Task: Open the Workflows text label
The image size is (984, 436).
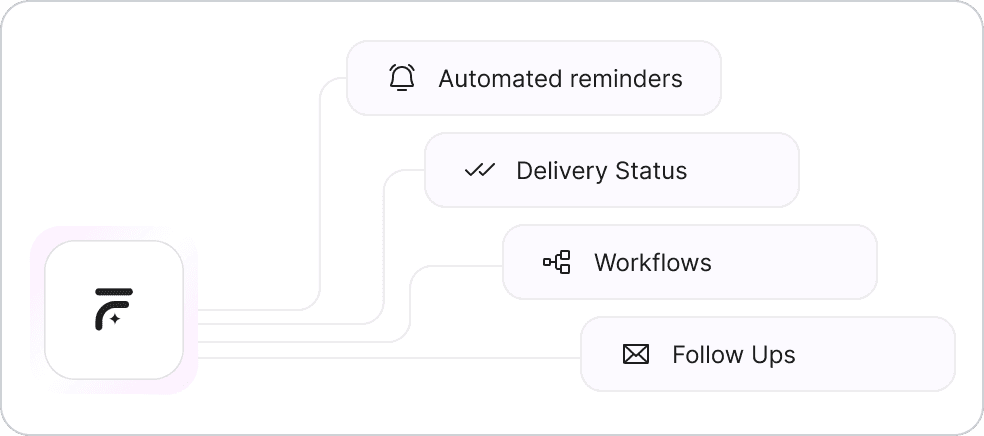Action: 652,263
